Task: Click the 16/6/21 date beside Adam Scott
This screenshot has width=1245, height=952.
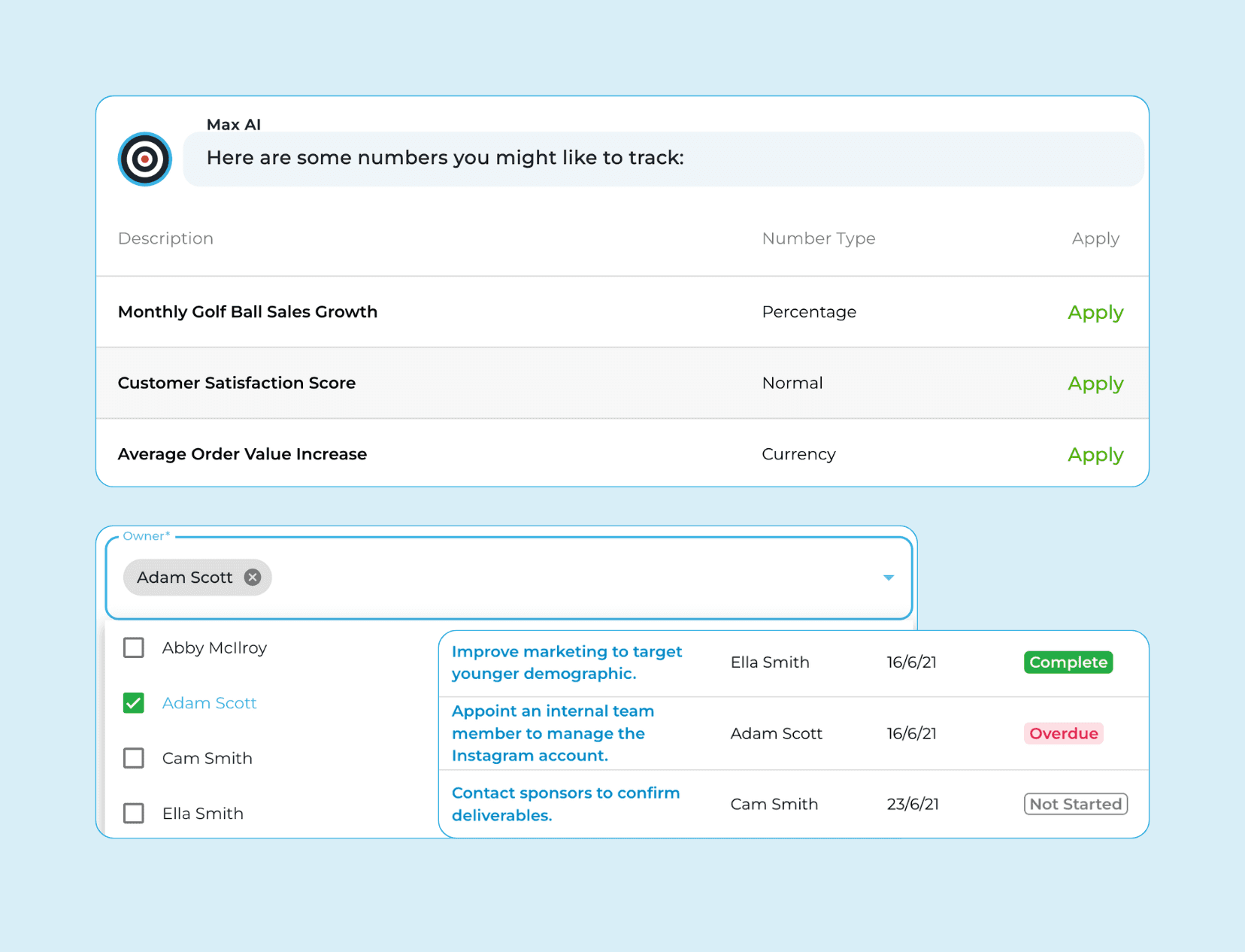Action: point(911,733)
